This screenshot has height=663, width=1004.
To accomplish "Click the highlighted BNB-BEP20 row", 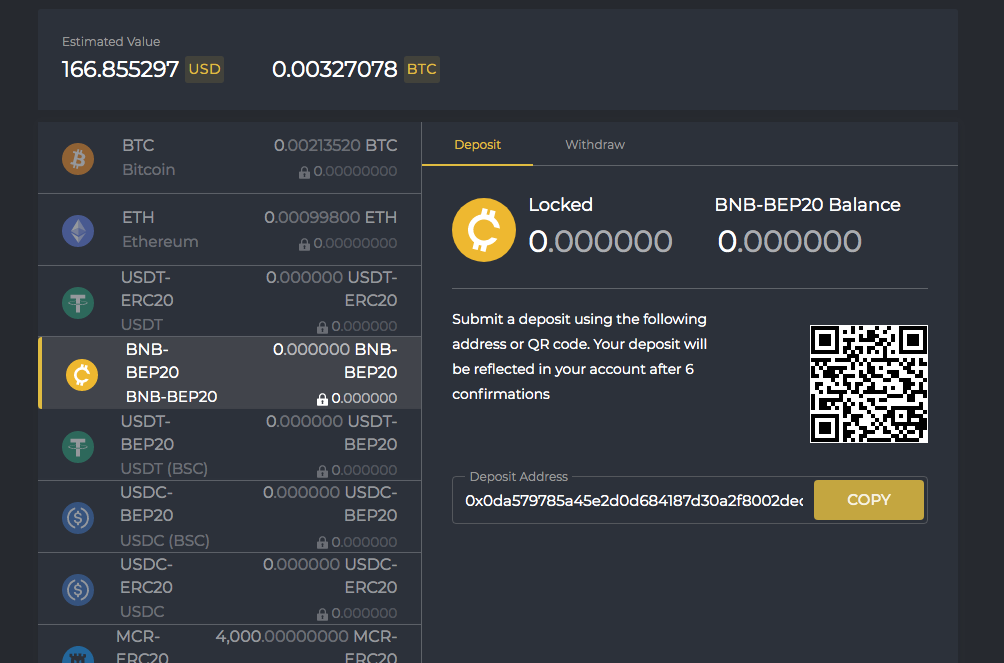I will [230, 373].
